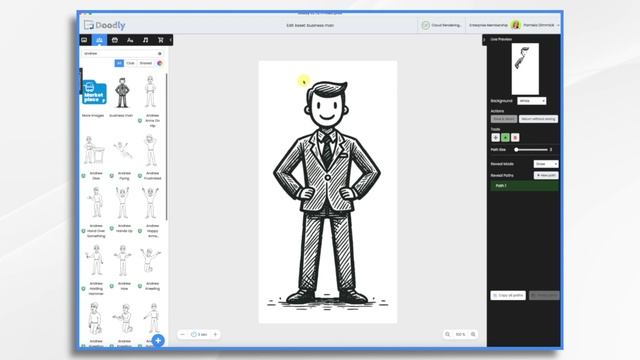Select the All filter tab
Image resolution: width=640 pixels, height=360 pixels.
click(119, 63)
